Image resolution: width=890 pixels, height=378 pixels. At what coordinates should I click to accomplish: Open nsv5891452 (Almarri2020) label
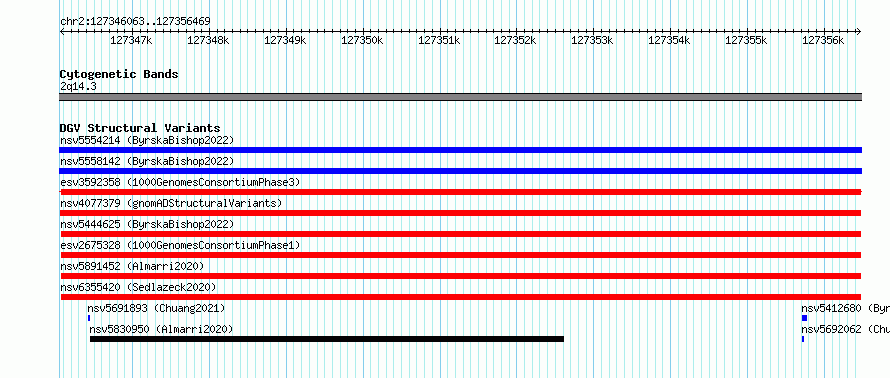click(x=132, y=266)
